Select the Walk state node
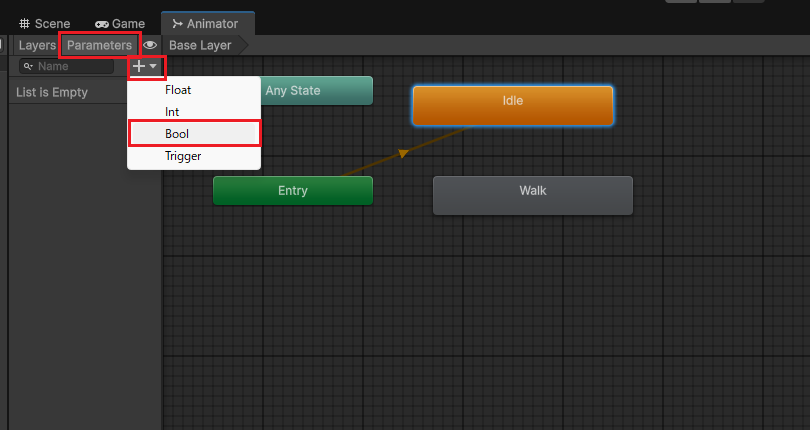Viewport: 810px width, 430px height. [x=532, y=195]
